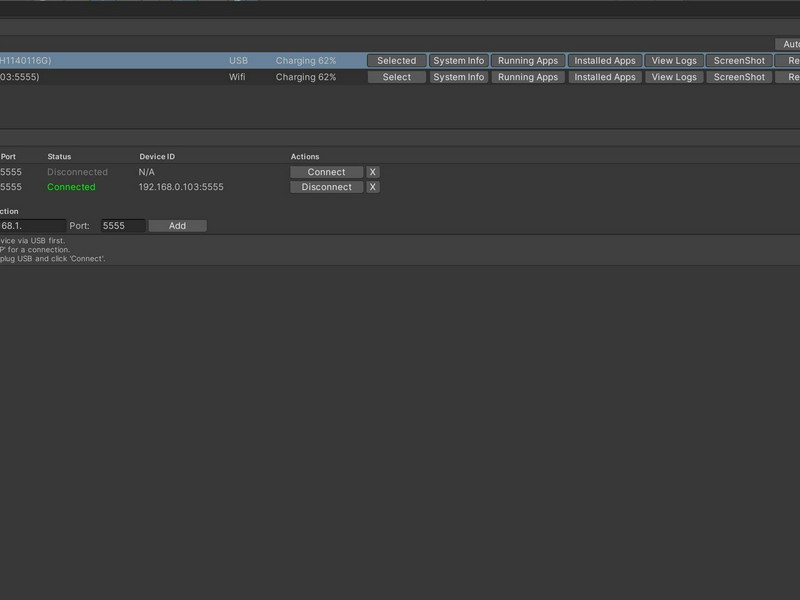Connect the Disconnected wireless entry
The image size is (800, 600).
[x=327, y=172]
